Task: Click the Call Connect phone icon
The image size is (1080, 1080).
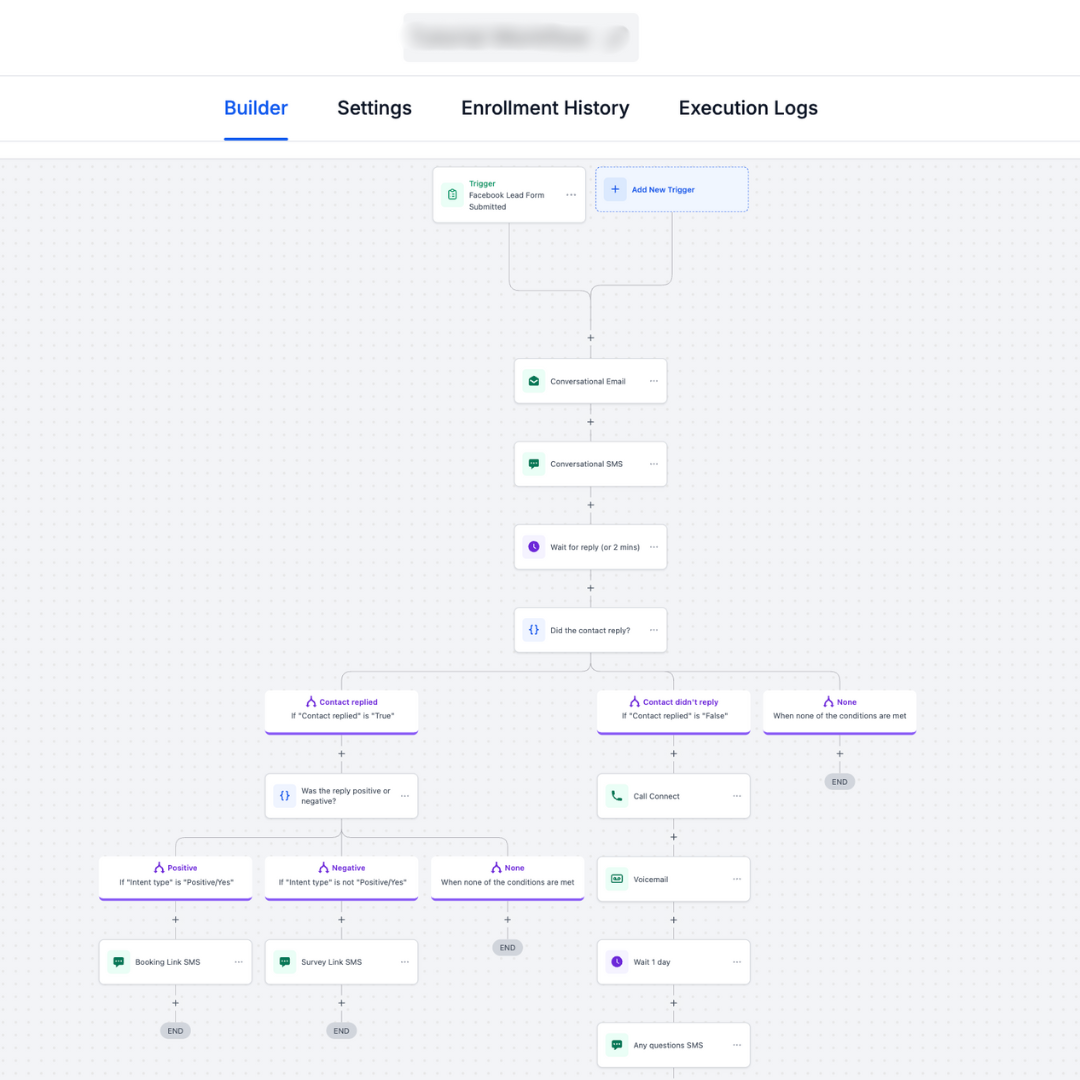Action: (617, 796)
